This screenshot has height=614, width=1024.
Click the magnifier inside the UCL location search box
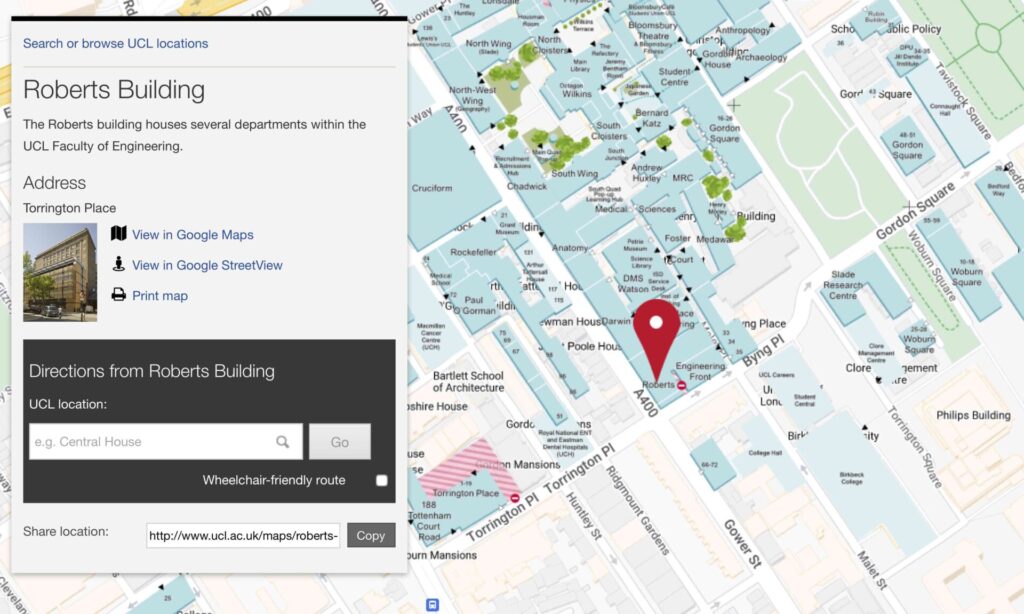point(283,441)
